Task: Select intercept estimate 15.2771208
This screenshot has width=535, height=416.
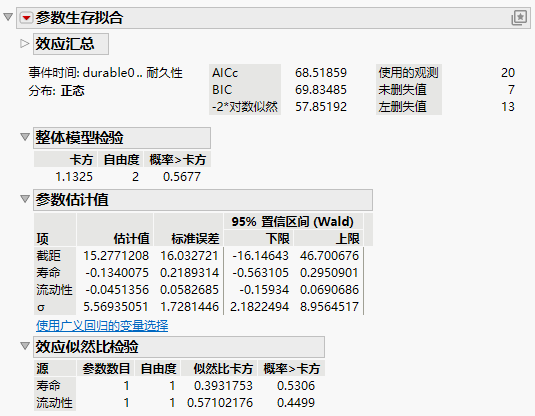Action: pos(116,256)
